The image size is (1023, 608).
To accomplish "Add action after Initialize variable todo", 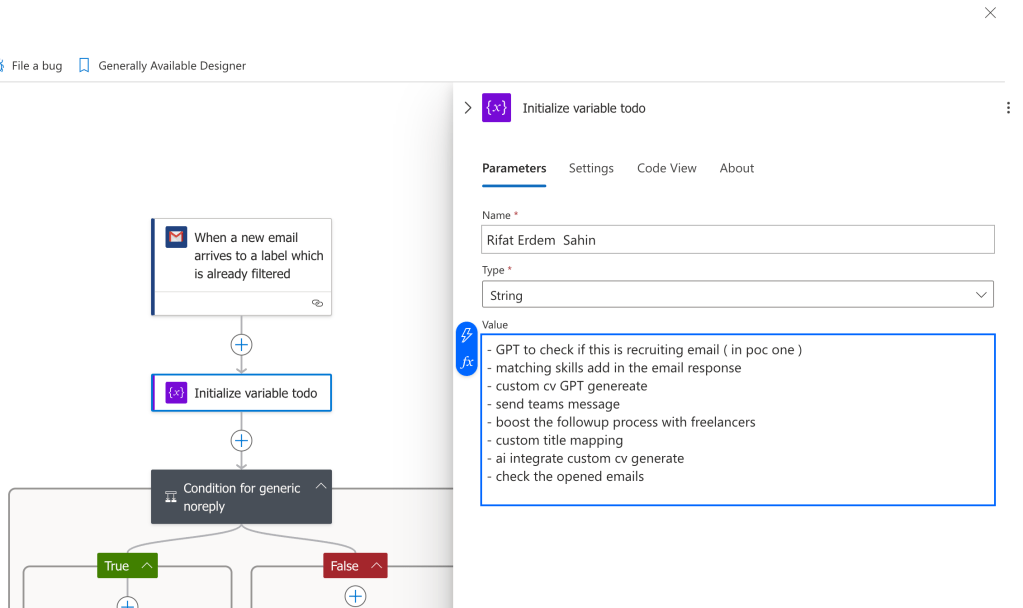I will (241, 440).
